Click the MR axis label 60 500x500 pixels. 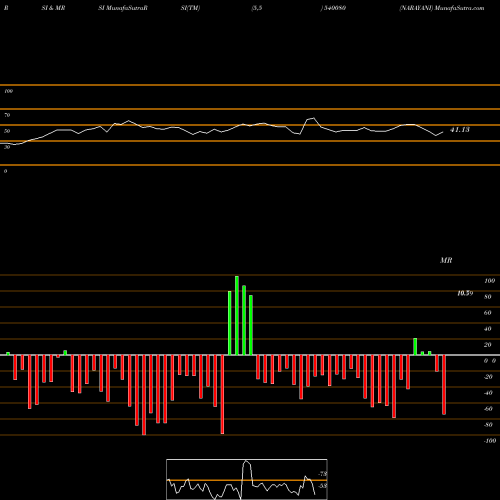[488, 313]
